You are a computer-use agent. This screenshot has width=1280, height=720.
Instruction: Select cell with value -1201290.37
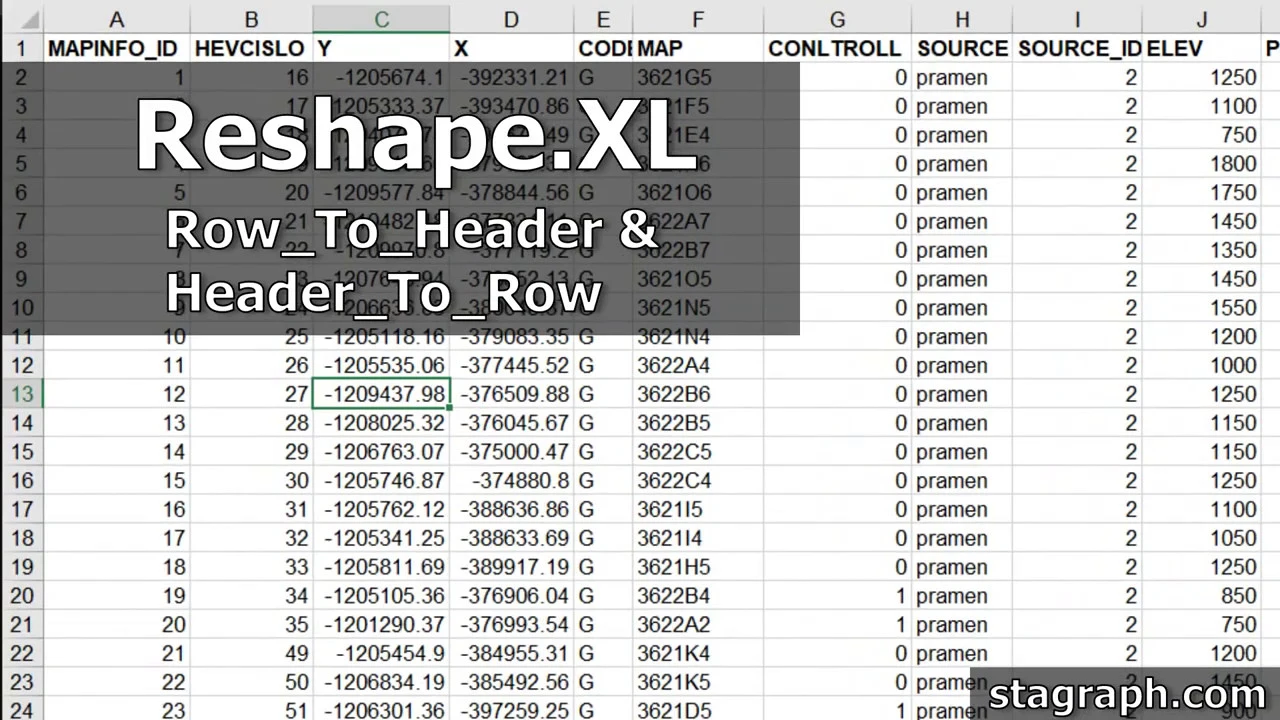click(x=381, y=625)
